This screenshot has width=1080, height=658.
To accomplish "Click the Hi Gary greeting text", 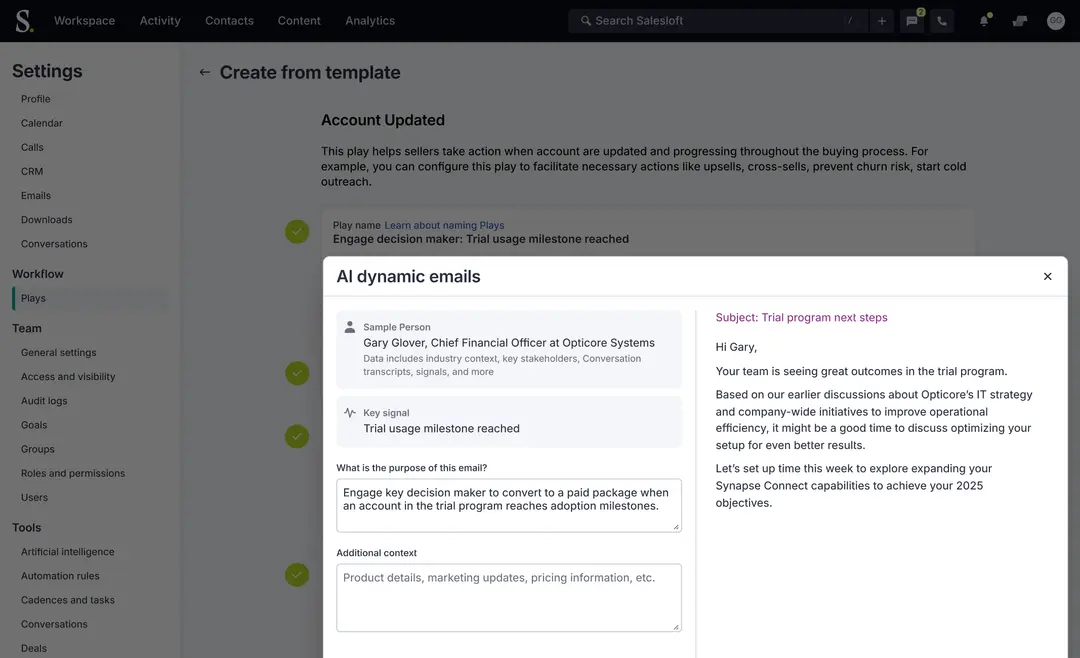I will pyautogui.click(x=736, y=347).
